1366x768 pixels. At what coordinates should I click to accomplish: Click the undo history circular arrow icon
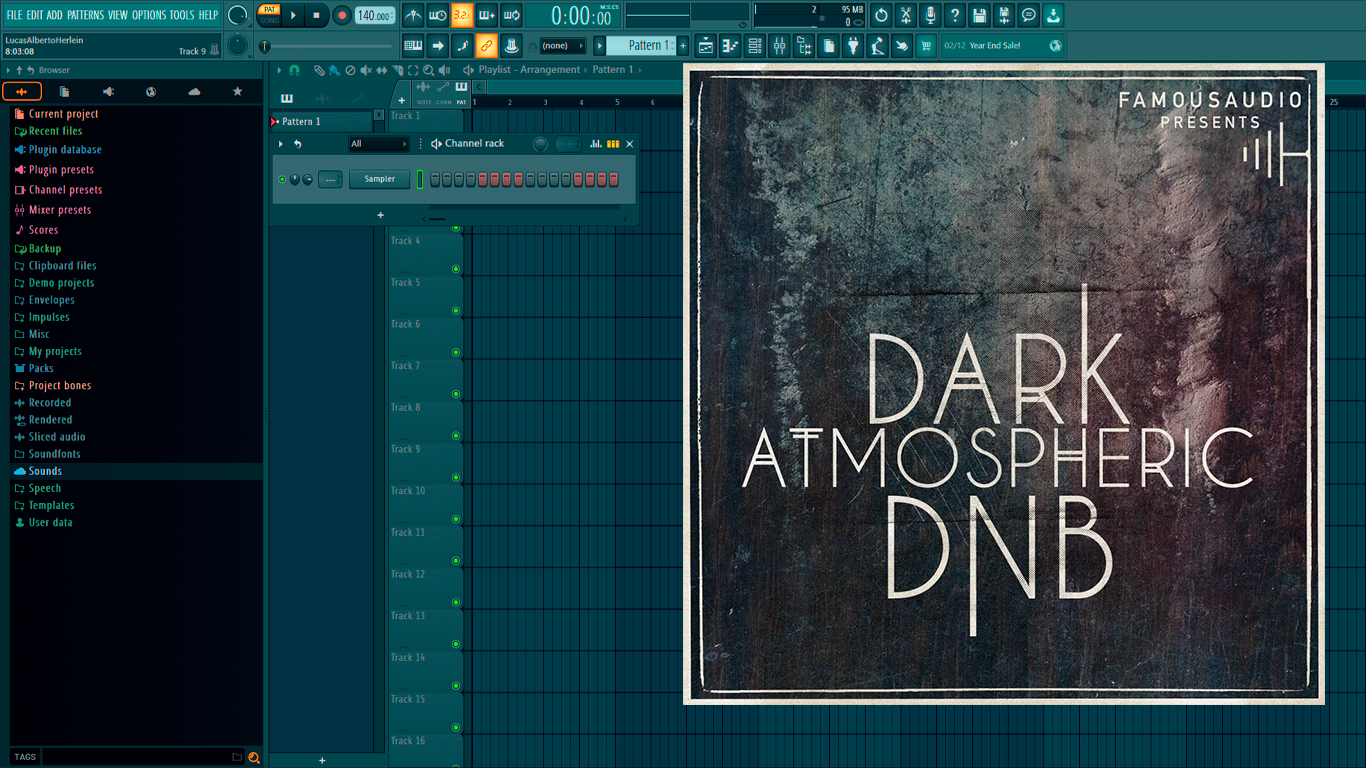click(x=881, y=15)
